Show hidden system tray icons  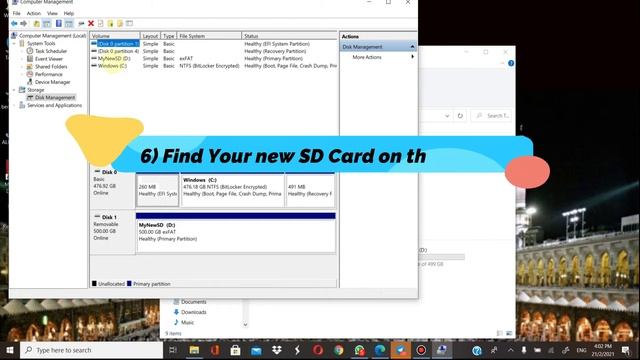[x=511, y=350]
